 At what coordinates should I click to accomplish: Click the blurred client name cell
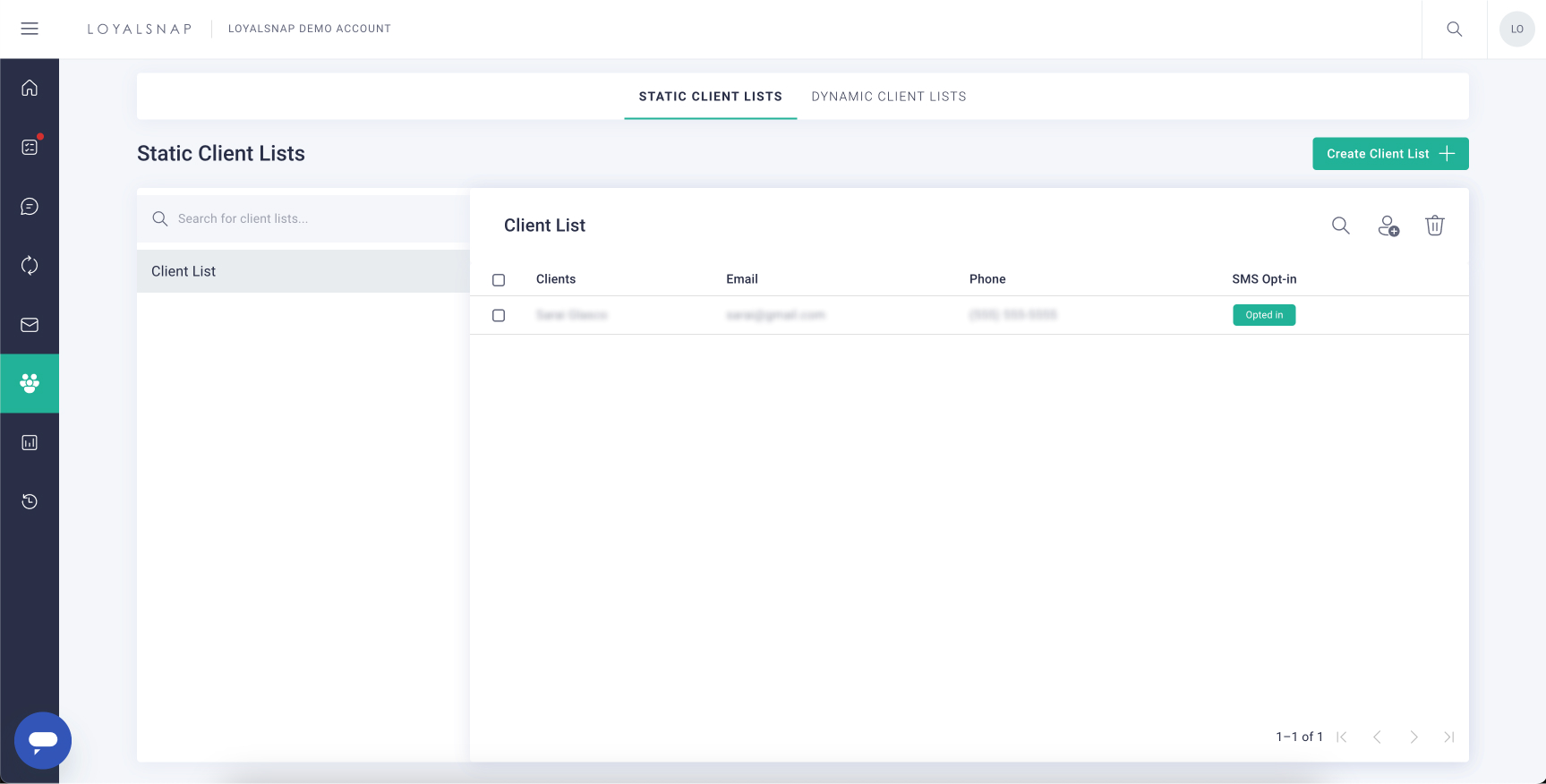tap(572, 315)
